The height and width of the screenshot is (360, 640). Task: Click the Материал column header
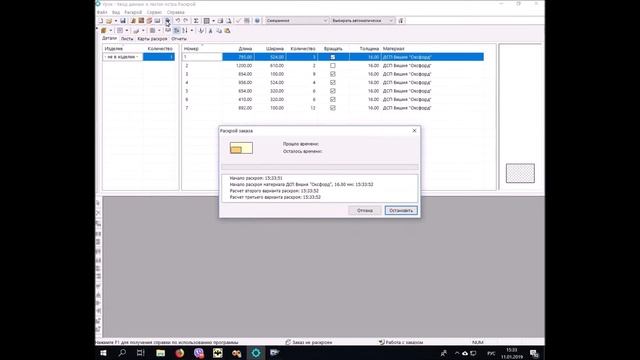393,49
